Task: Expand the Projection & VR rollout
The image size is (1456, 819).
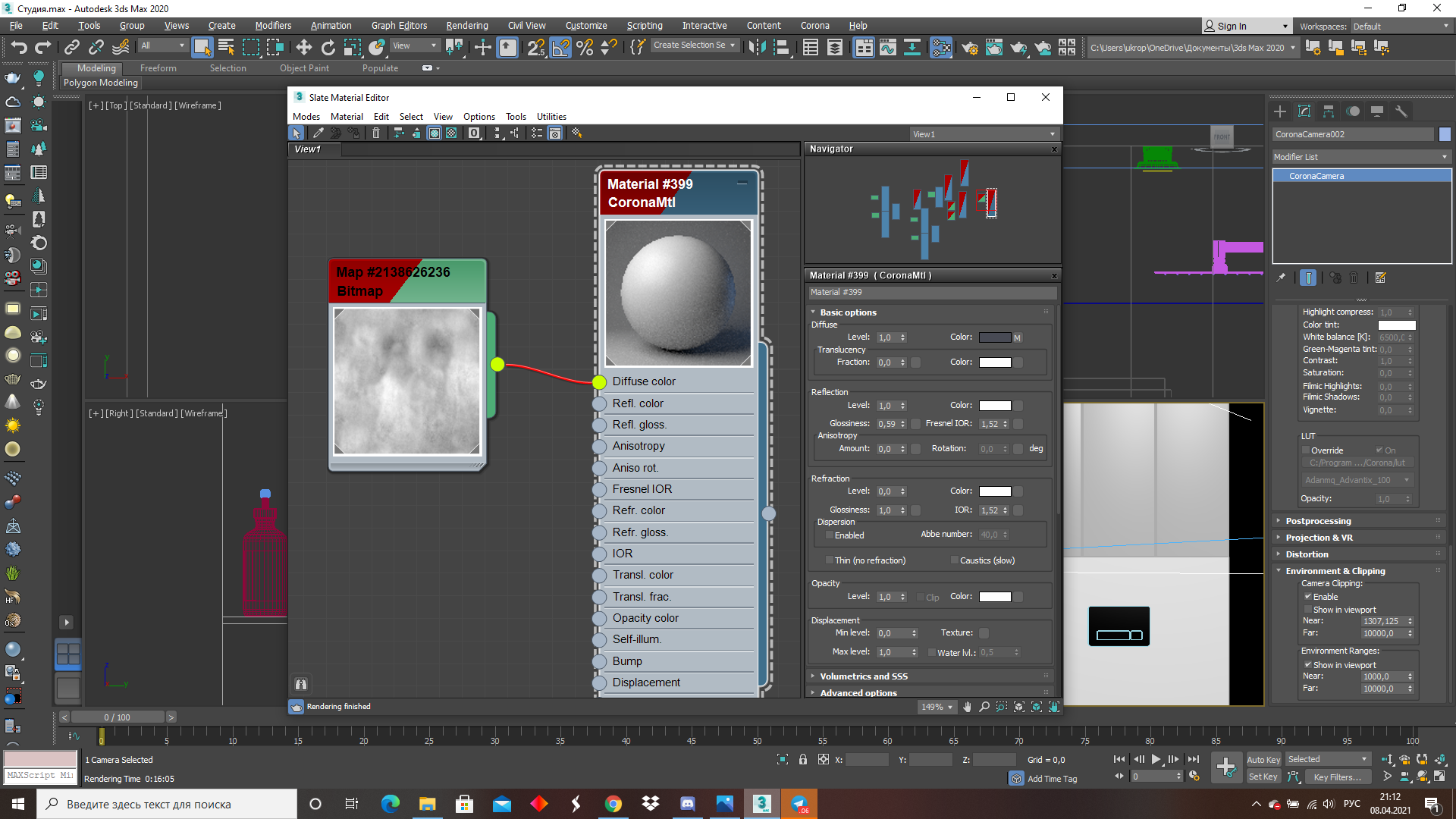Action: 1319,538
